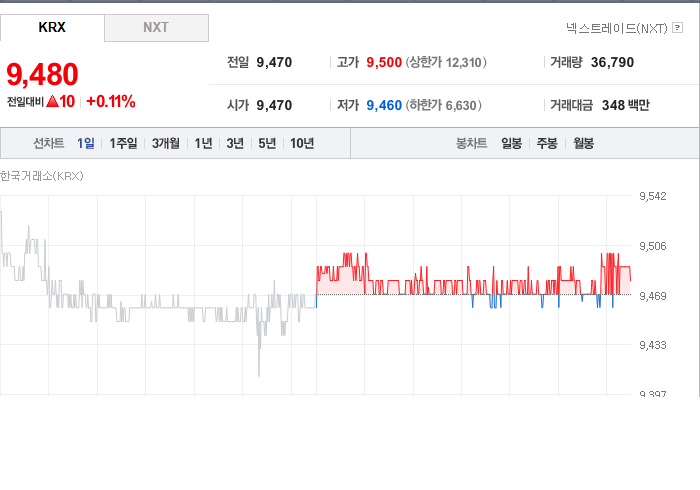Show the 월봉 monthly candlestick chart

(x=583, y=143)
